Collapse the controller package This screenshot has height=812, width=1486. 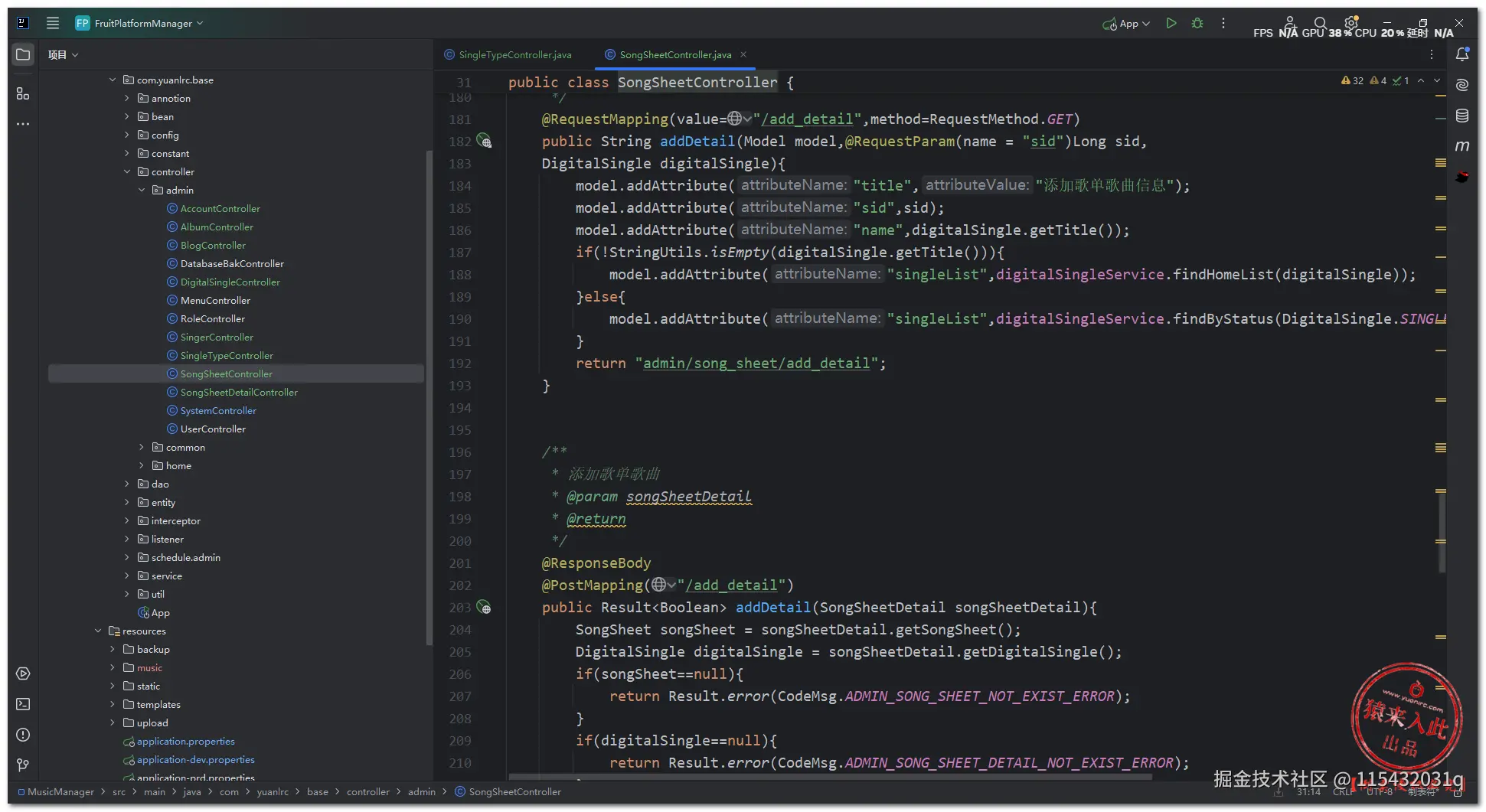[x=127, y=171]
